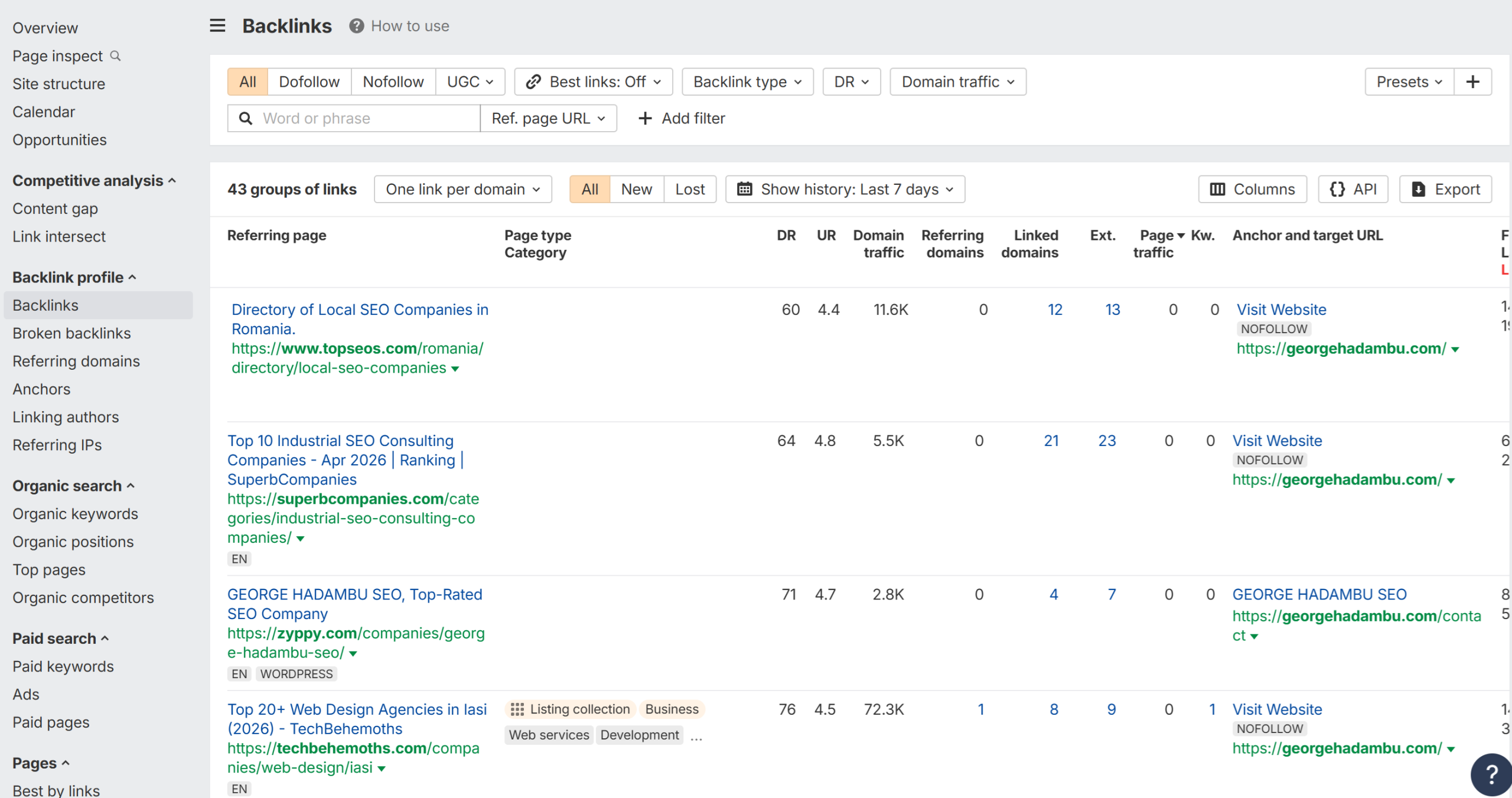Click the How to use help icon
The height and width of the screenshot is (798, 1512).
356,26
